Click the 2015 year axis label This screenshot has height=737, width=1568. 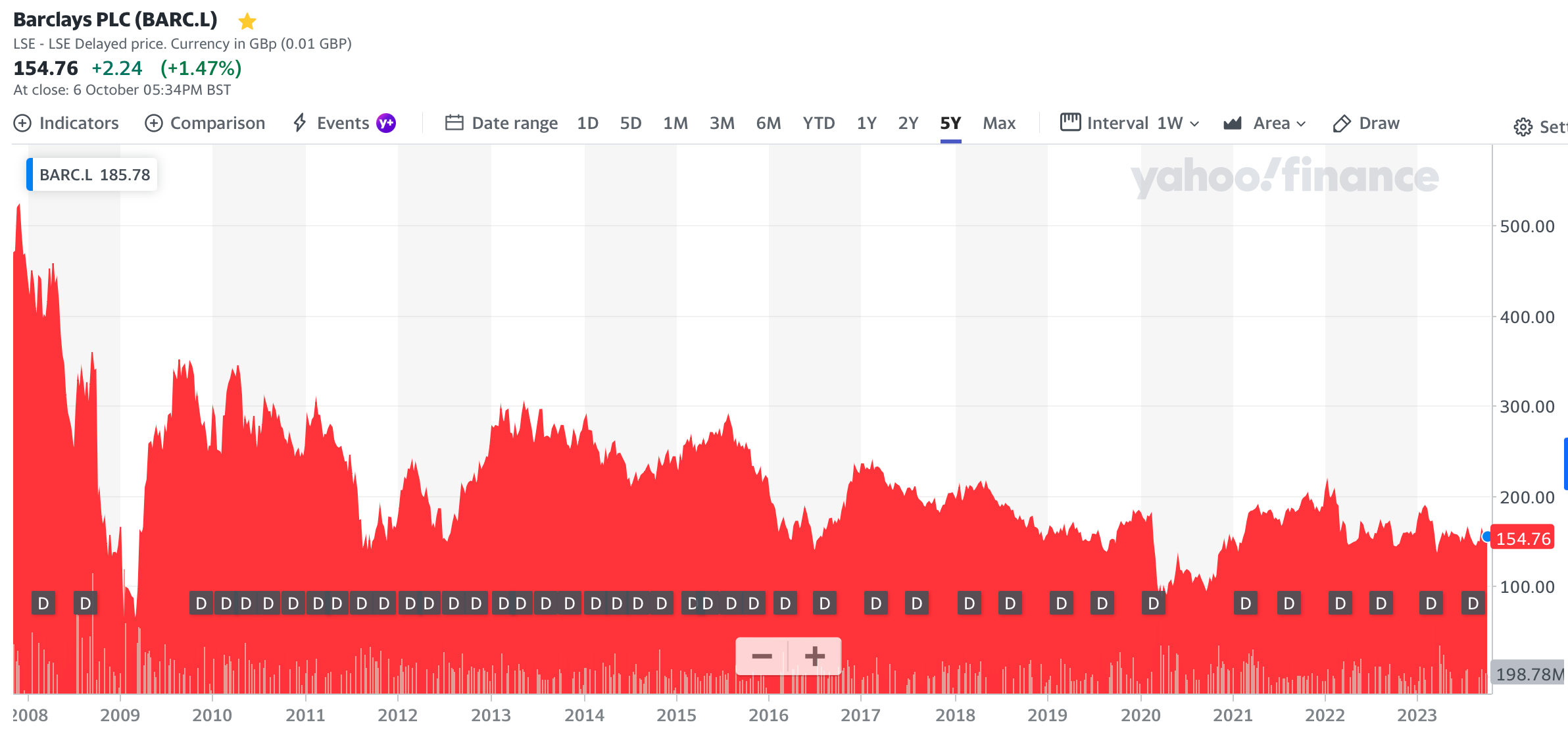tap(676, 715)
